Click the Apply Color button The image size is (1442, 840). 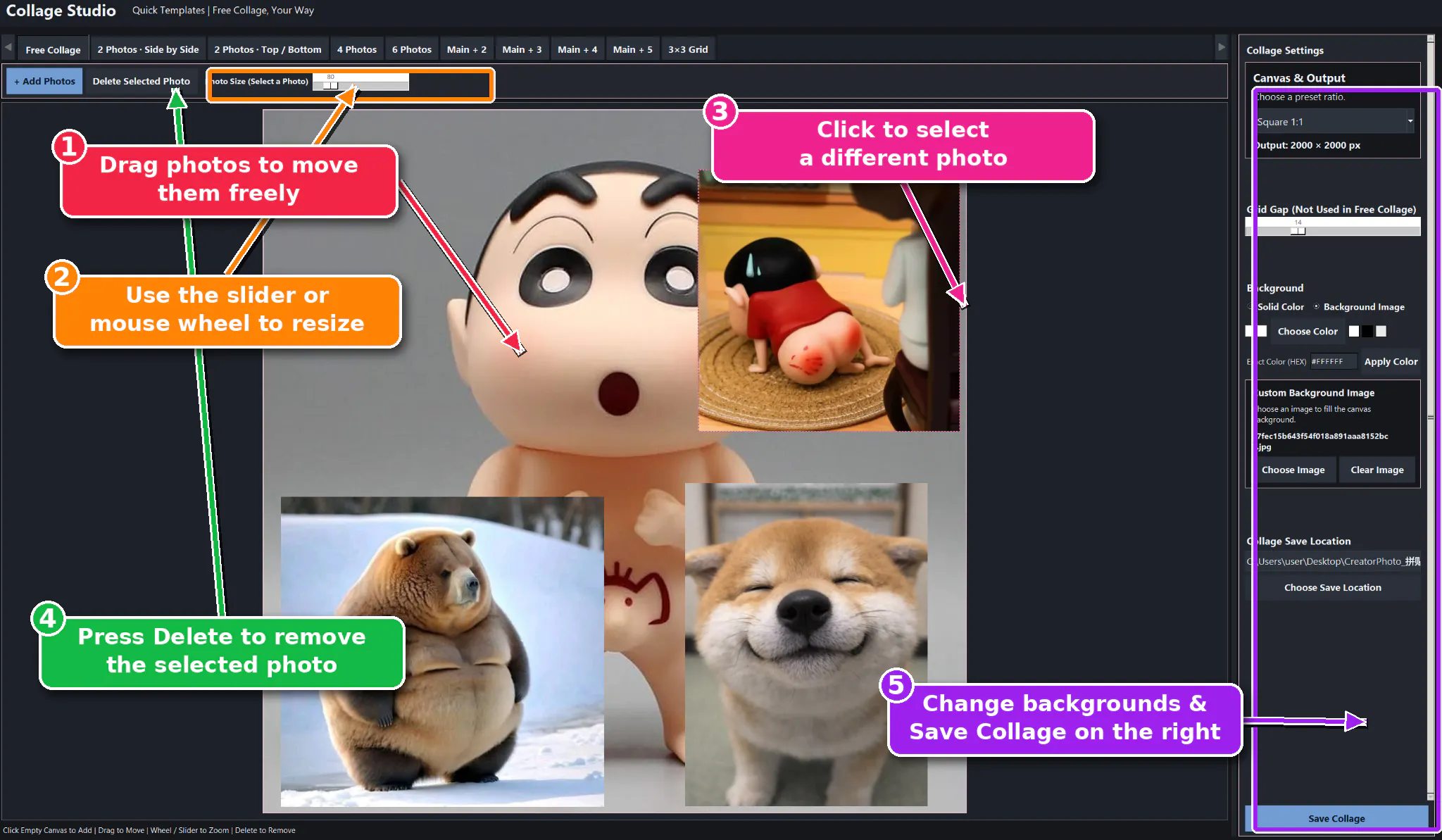pos(1391,361)
